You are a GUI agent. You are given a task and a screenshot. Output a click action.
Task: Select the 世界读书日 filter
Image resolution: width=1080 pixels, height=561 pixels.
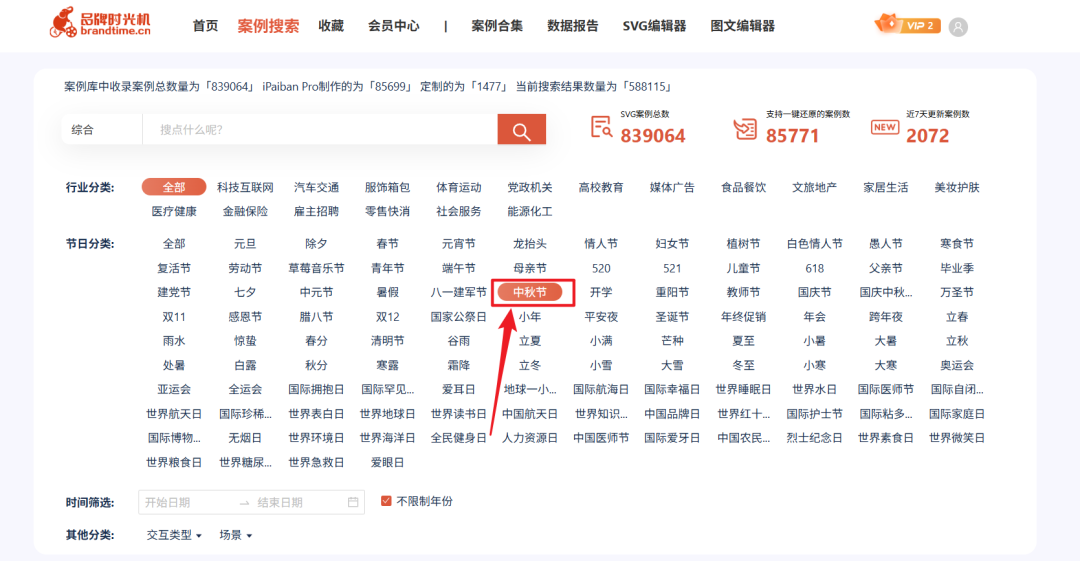[459, 414]
